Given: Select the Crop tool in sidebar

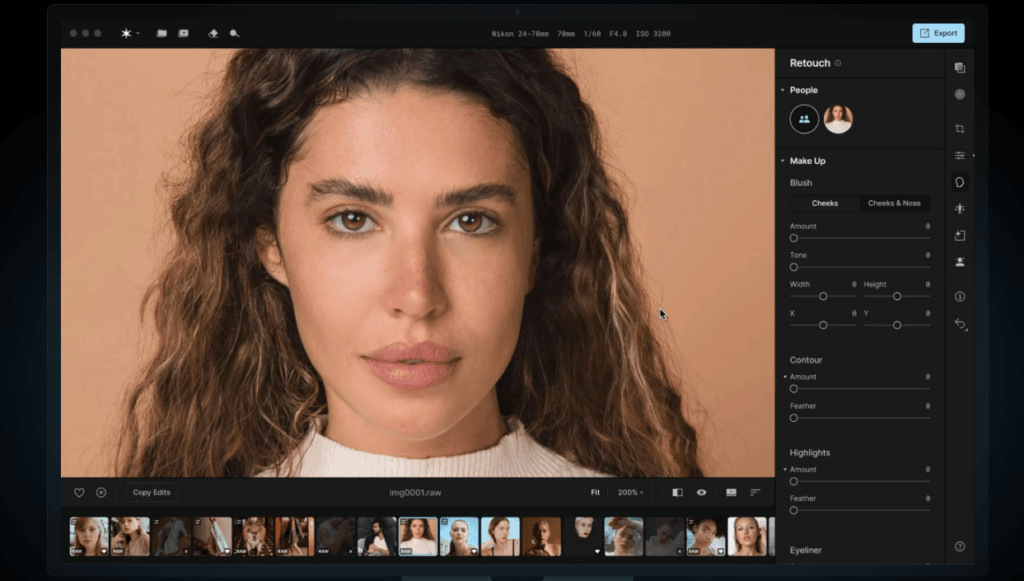Looking at the screenshot, I should click(x=959, y=129).
